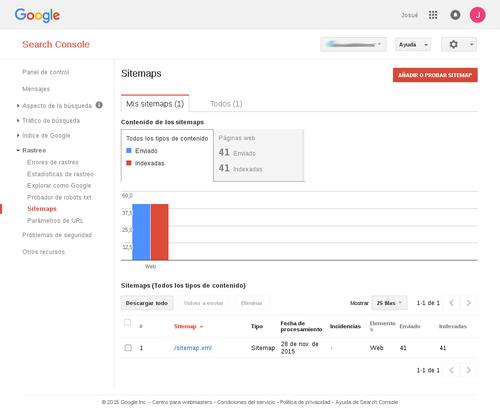Image resolution: width=500 pixels, height=408 pixels.
Task: Click Volver a enviar button
Action: (x=203, y=303)
